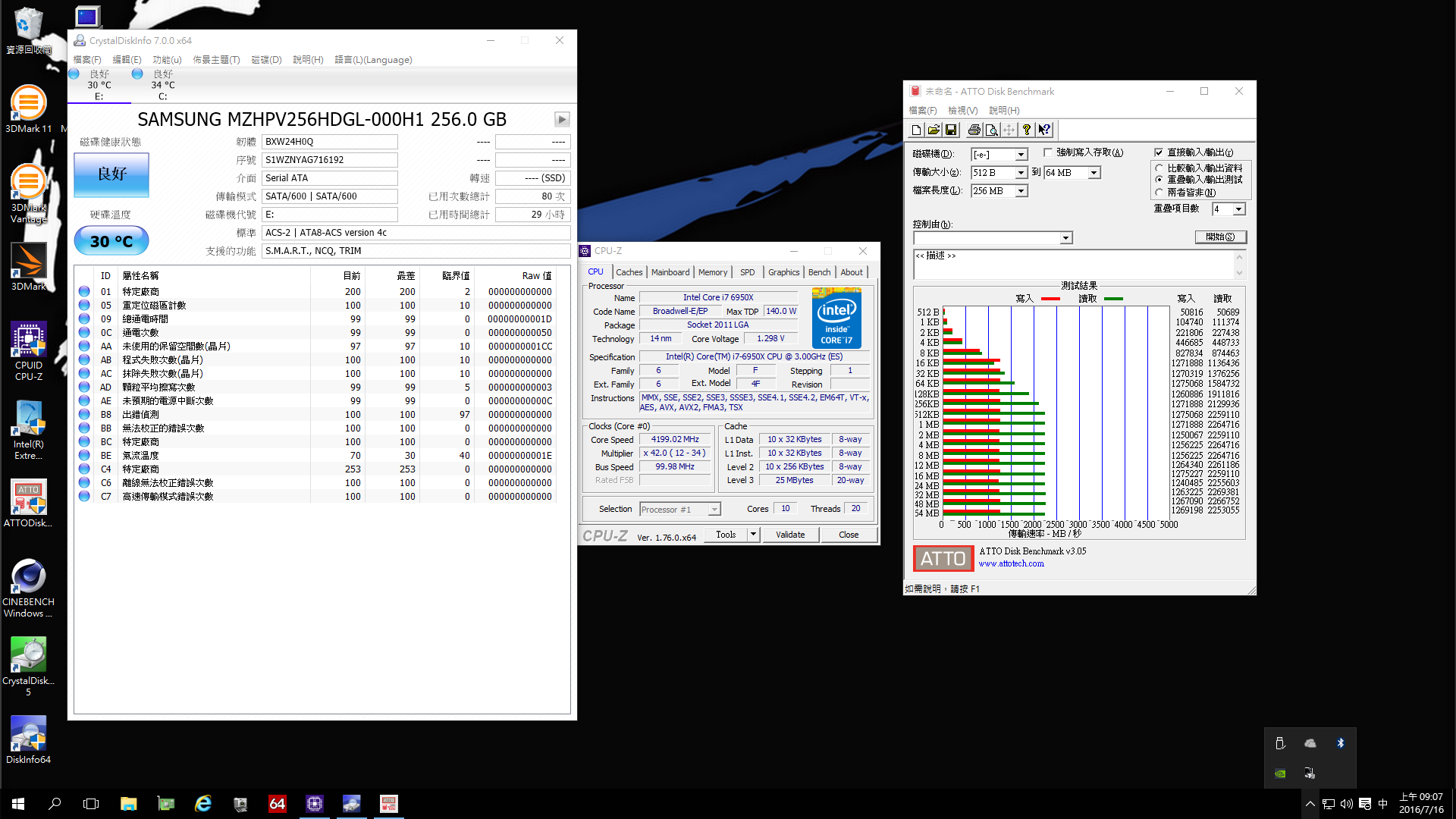Click the NVIDIA icon in tray overflow
This screenshot has width=1456, height=819.
point(1280,773)
